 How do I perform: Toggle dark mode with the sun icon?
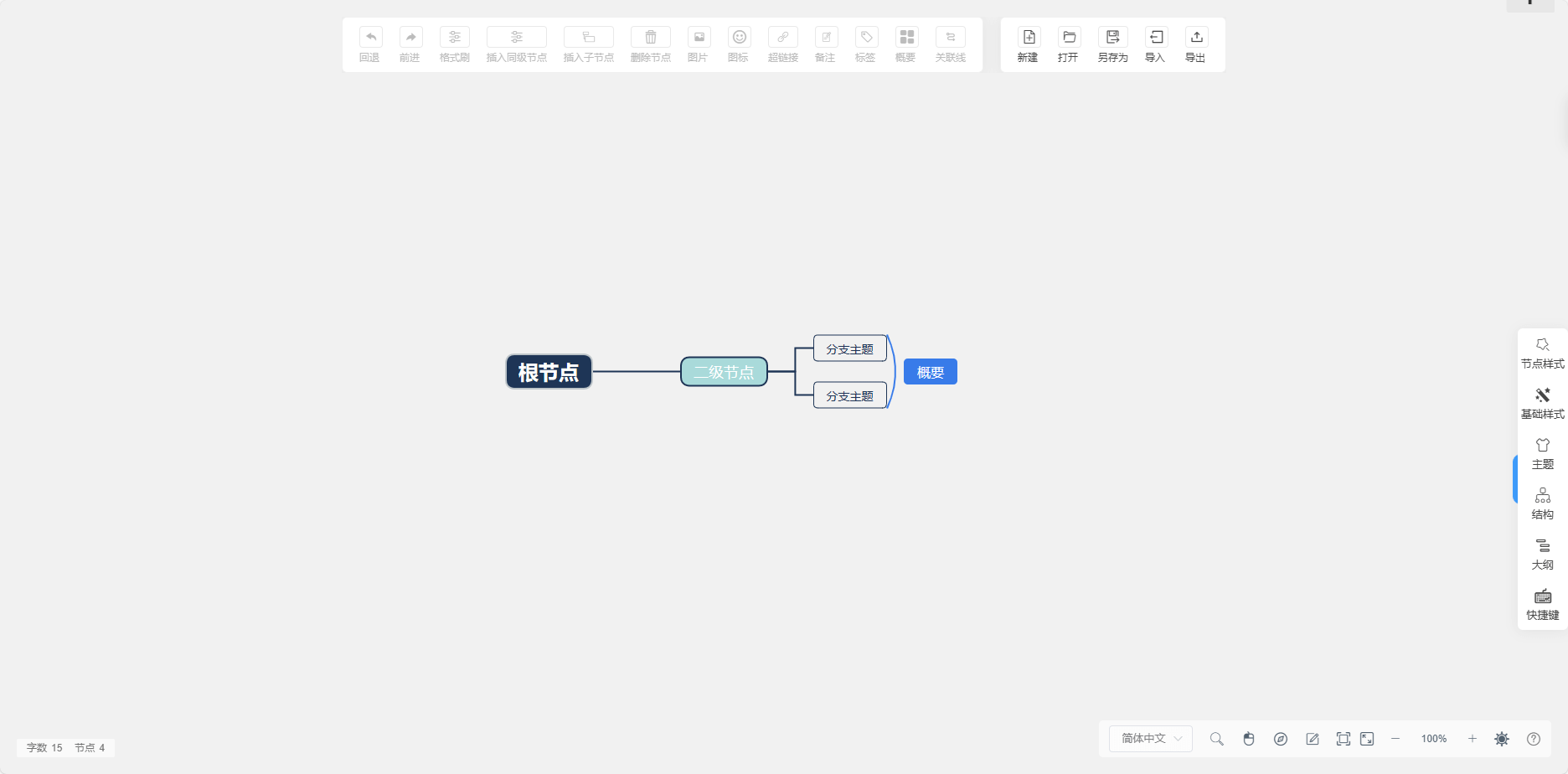click(1501, 738)
